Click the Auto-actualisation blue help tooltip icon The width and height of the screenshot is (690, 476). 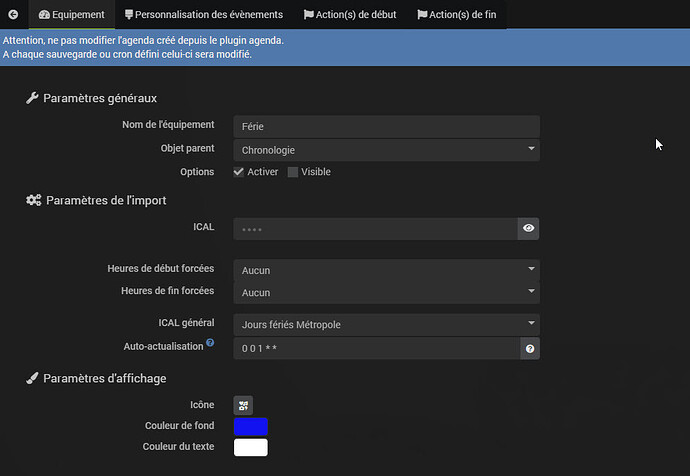pyautogui.click(x=210, y=342)
